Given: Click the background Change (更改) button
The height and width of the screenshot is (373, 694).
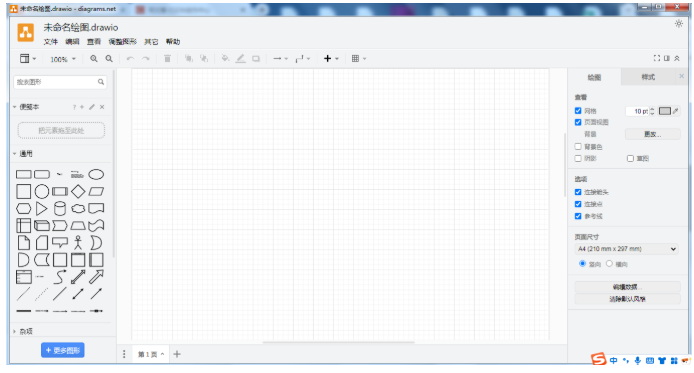Looking at the screenshot, I should click(x=652, y=134).
